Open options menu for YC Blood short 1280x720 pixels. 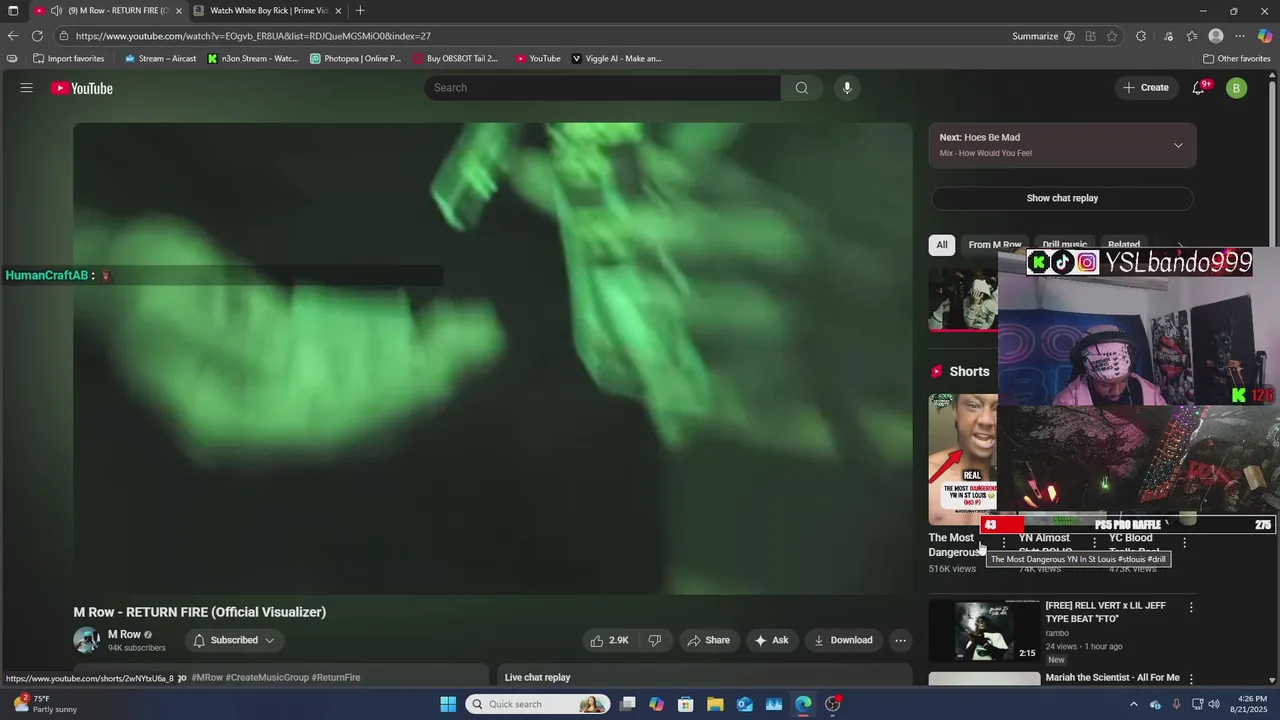tap(1185, 543)
